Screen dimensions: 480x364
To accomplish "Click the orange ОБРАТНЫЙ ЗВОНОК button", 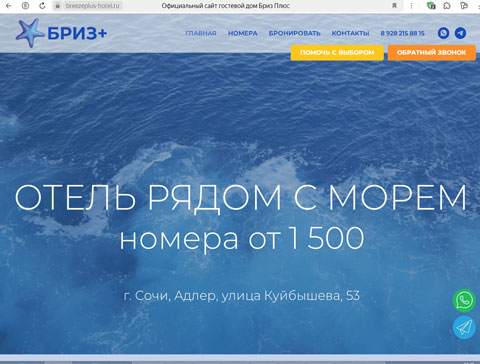I will coord(431,53).
